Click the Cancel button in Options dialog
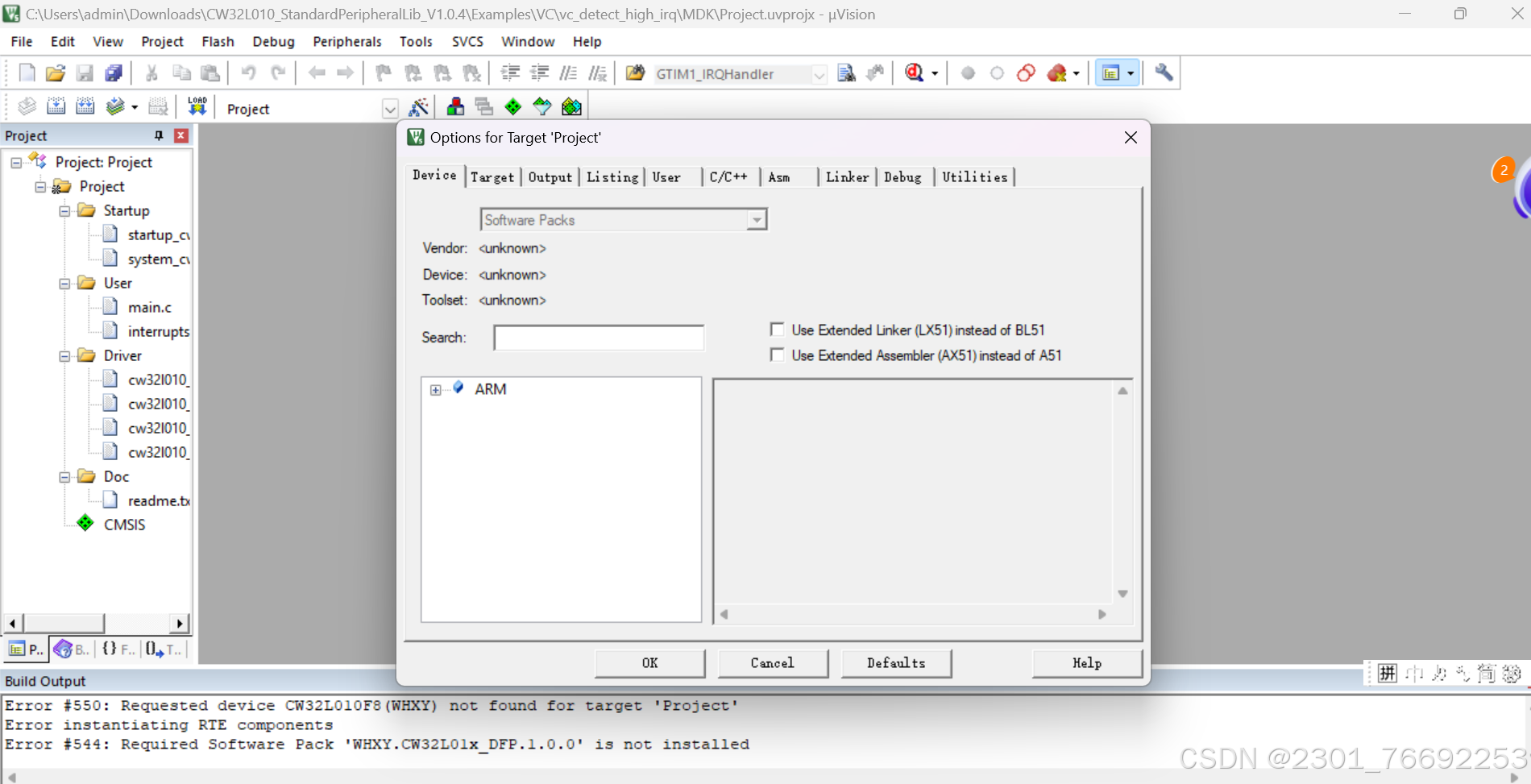Viewport: 1531px width, 784px height. coord(773,663)
